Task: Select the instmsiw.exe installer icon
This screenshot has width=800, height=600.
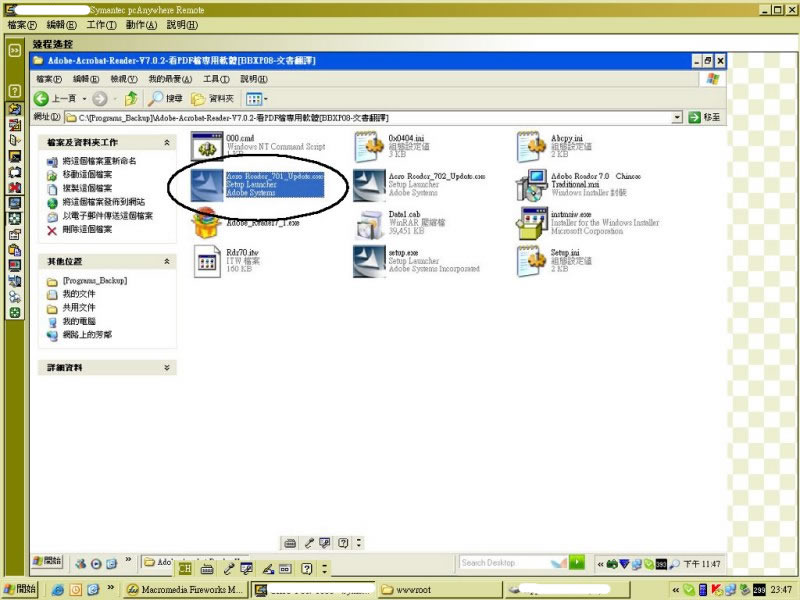Action: [x=532, y=223]
